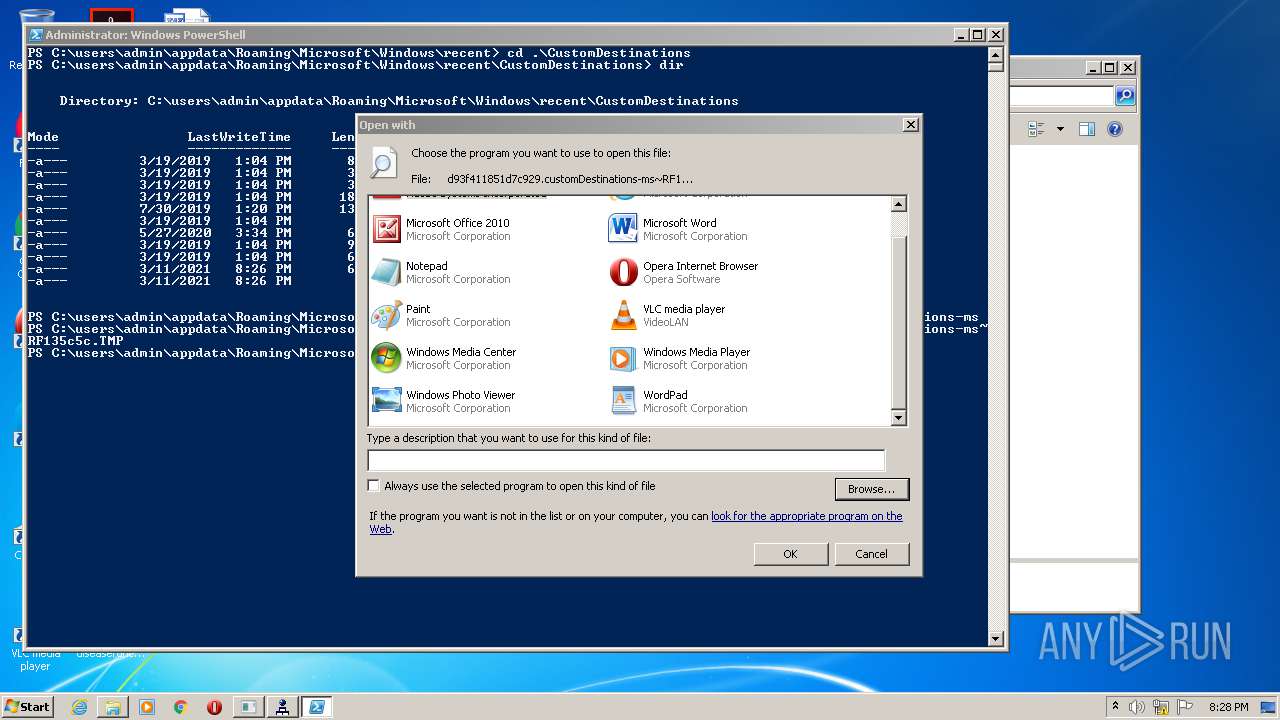Switch to PowerShell taskbar button
The image size is (1280, 720).
point(317,707)
